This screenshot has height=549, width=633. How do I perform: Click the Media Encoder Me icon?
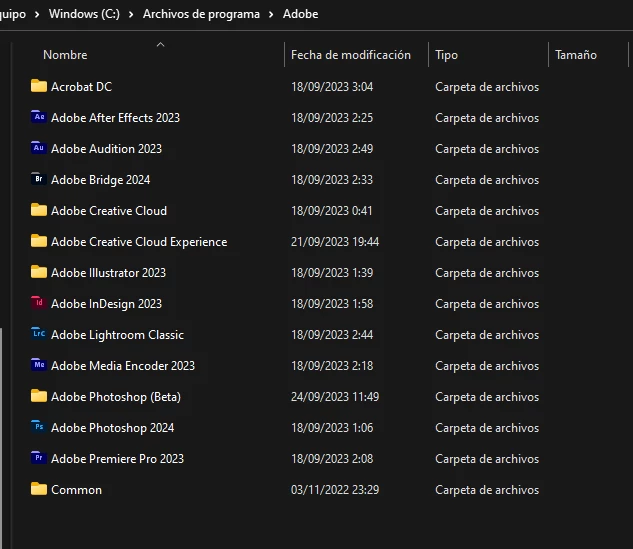point(39,365)
